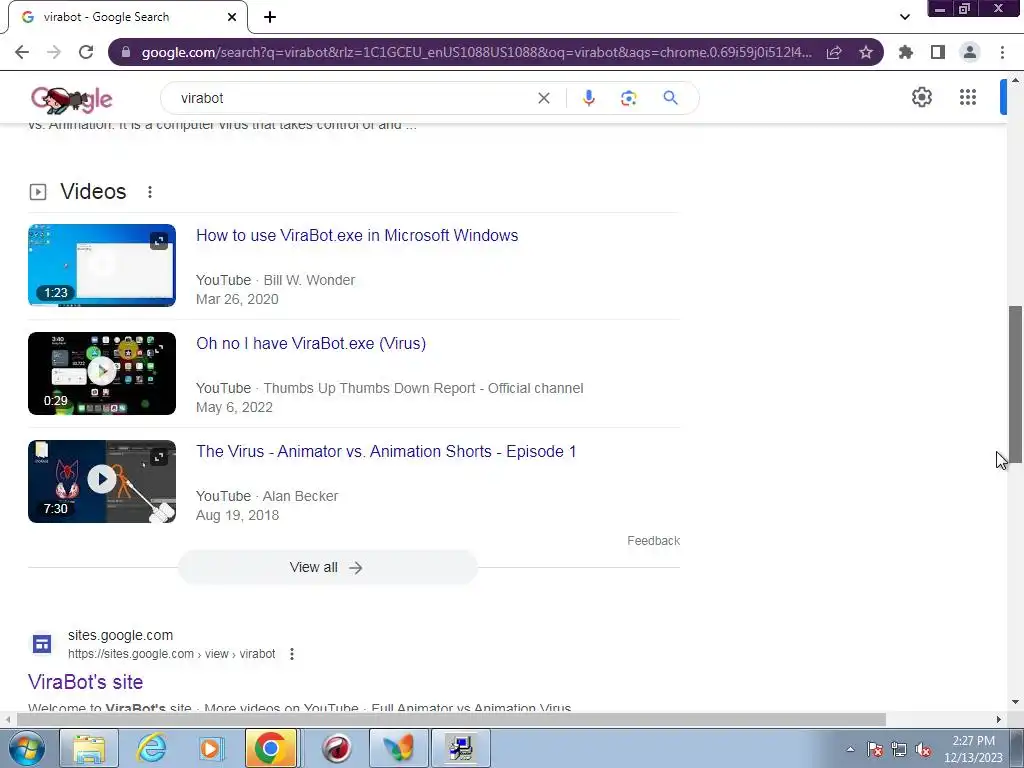View site info via the padlock icon
Screen dimensions: 1024x768
127,52
